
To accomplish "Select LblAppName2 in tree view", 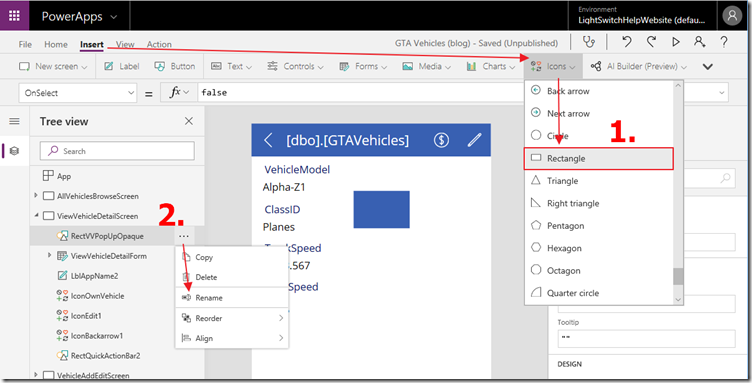I will [x=88, y=276].
